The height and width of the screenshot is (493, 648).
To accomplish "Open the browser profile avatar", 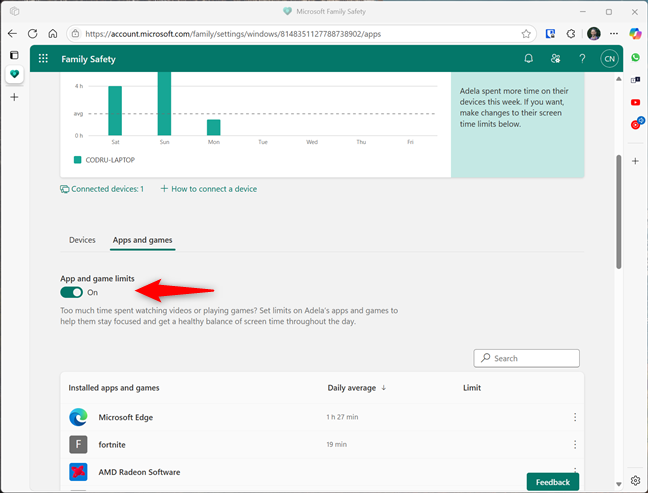I will pos(593,33).
